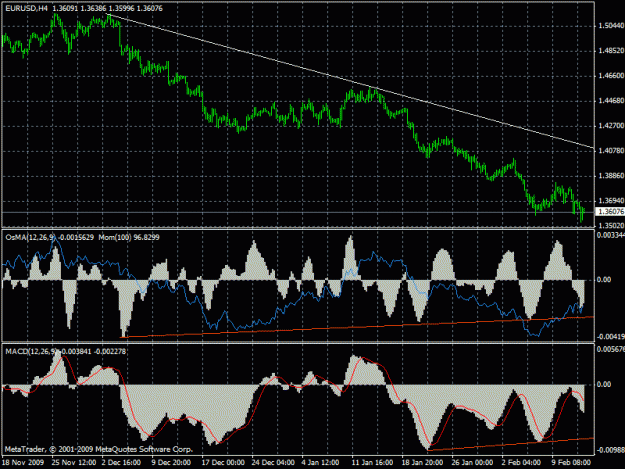Click the MACD 0.00 zero level label
This screenshot has width=625, height=469.
tap(604, 384)
